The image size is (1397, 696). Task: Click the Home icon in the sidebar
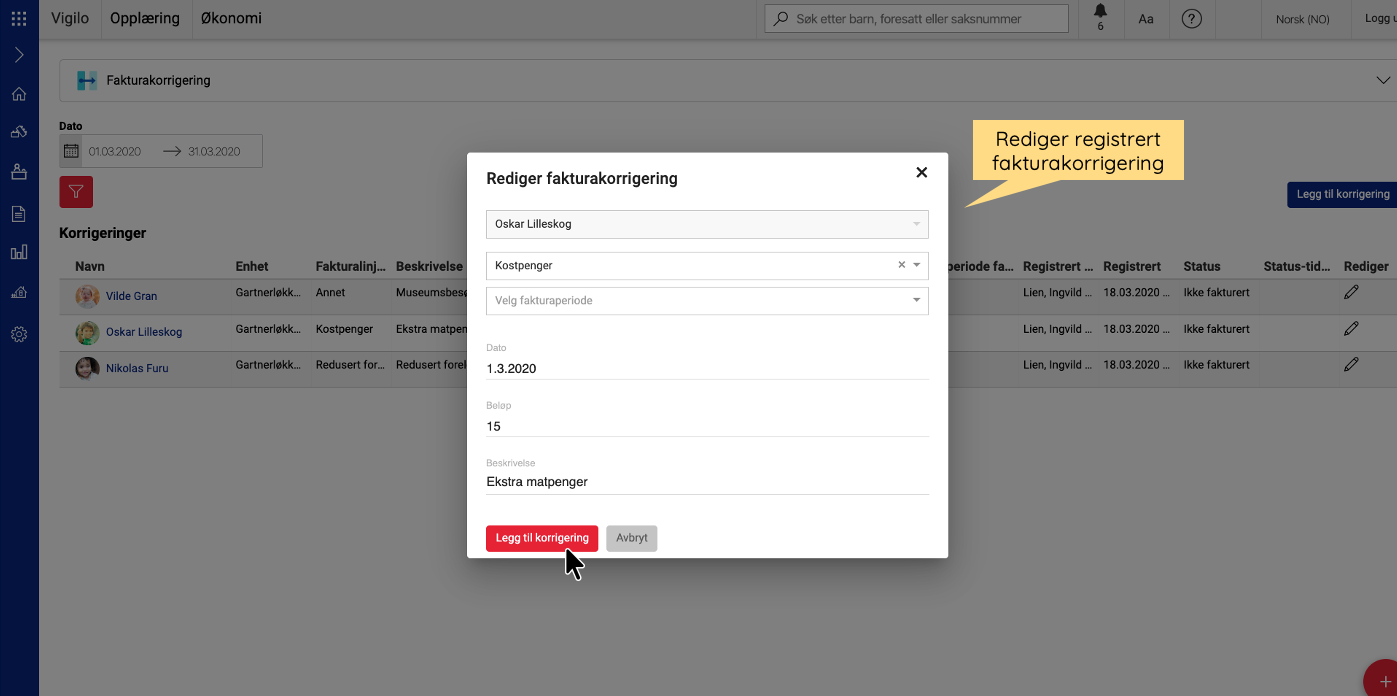coord(19,94)
